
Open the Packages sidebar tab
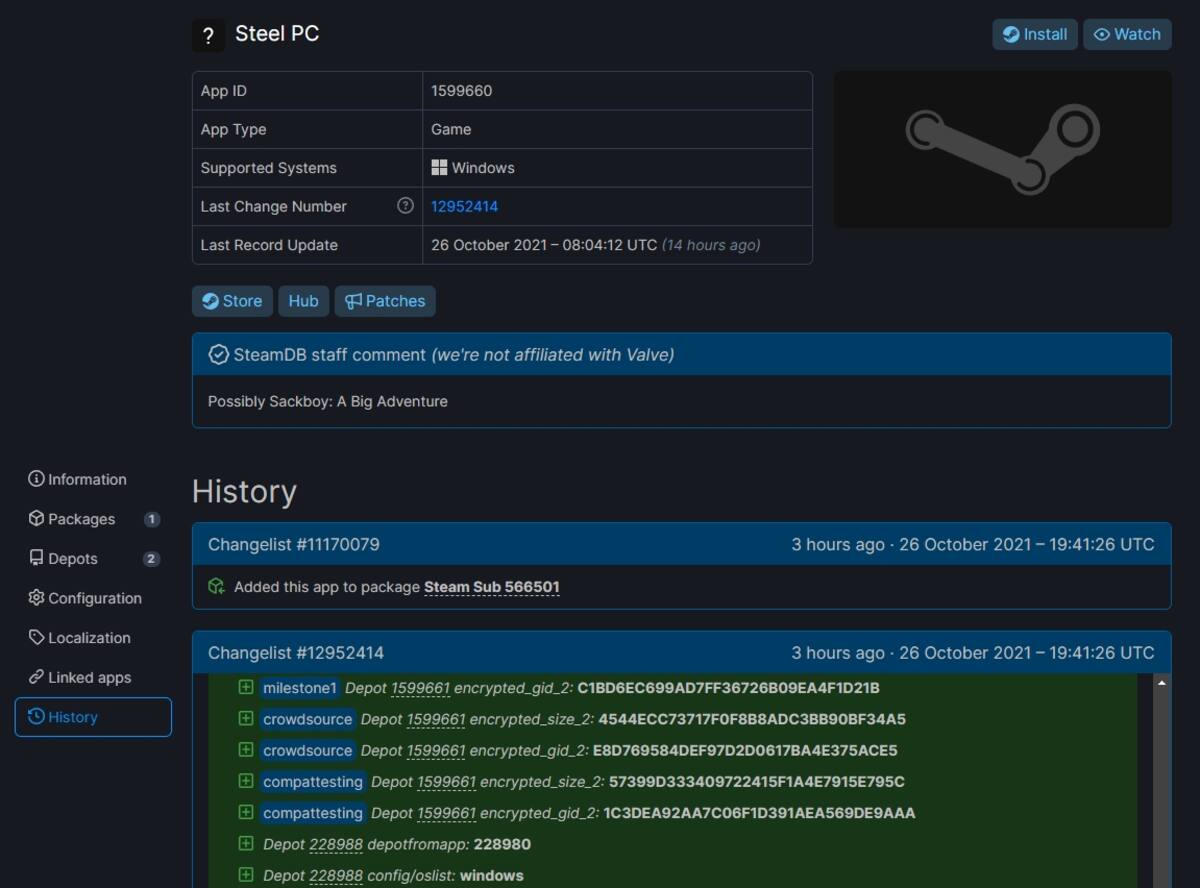pyautogui.click(x=93, y=519)
